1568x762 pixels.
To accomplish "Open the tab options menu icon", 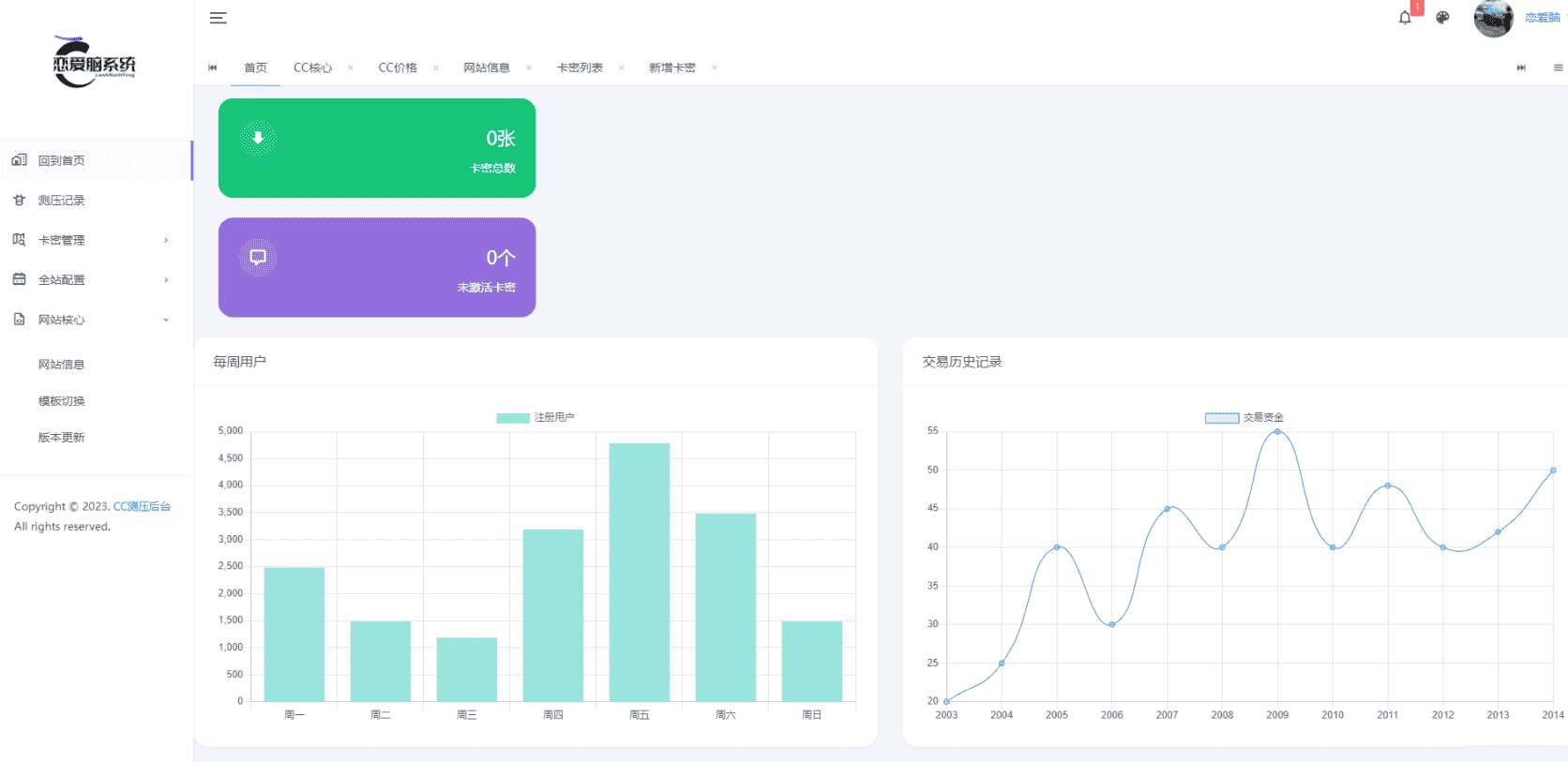I will [x=1558, y=67].
